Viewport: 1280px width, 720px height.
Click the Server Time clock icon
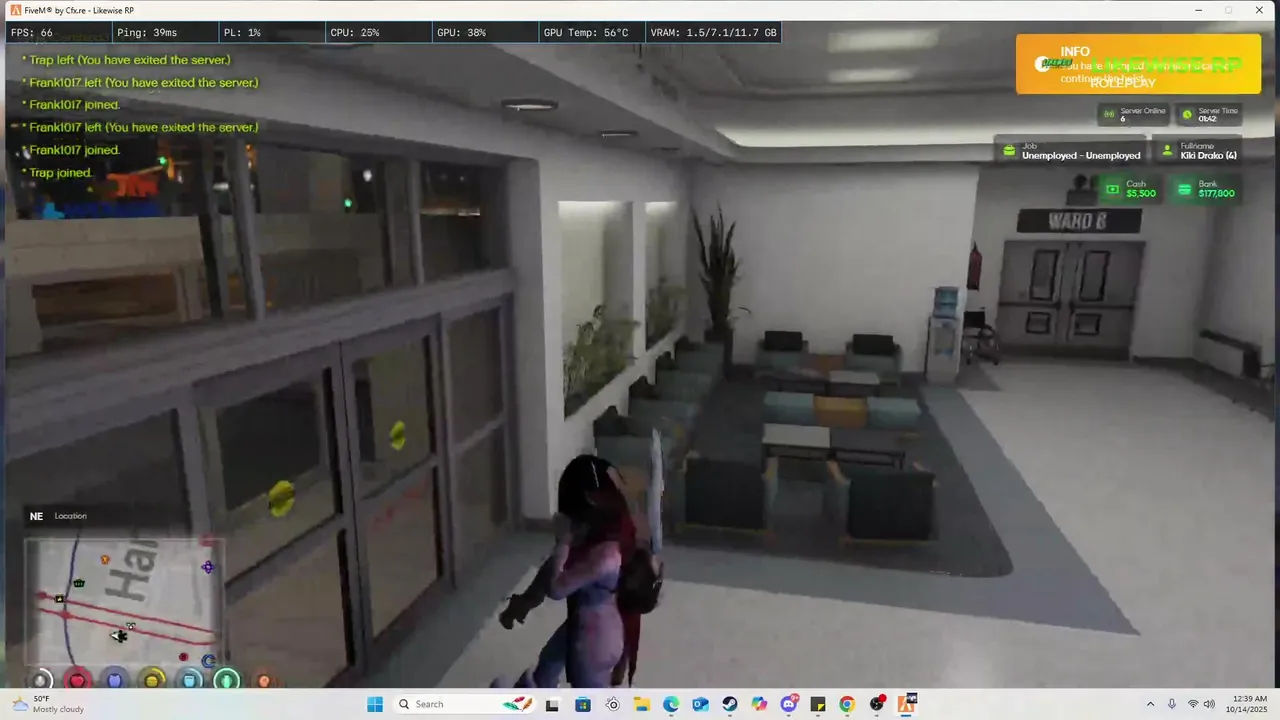(x=1187, y=115)
